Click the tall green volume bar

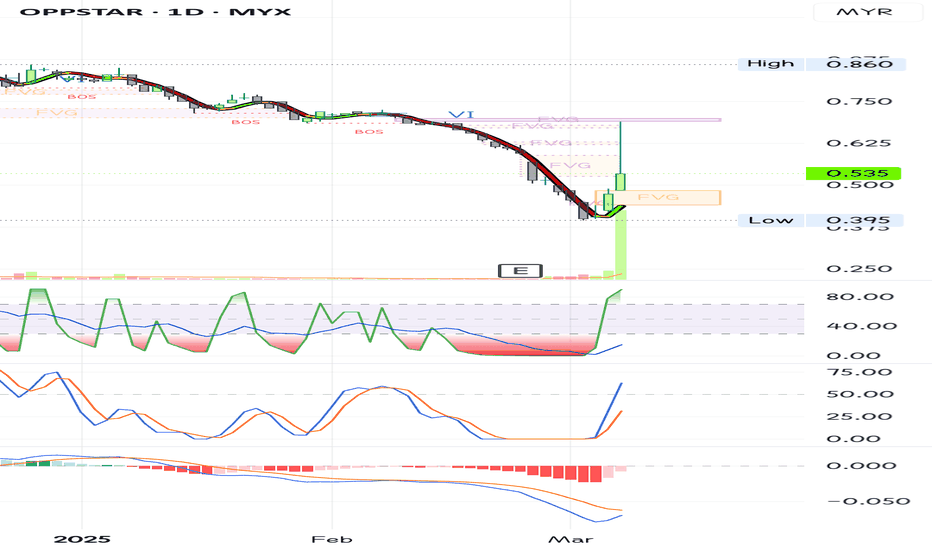pos(621,246)
